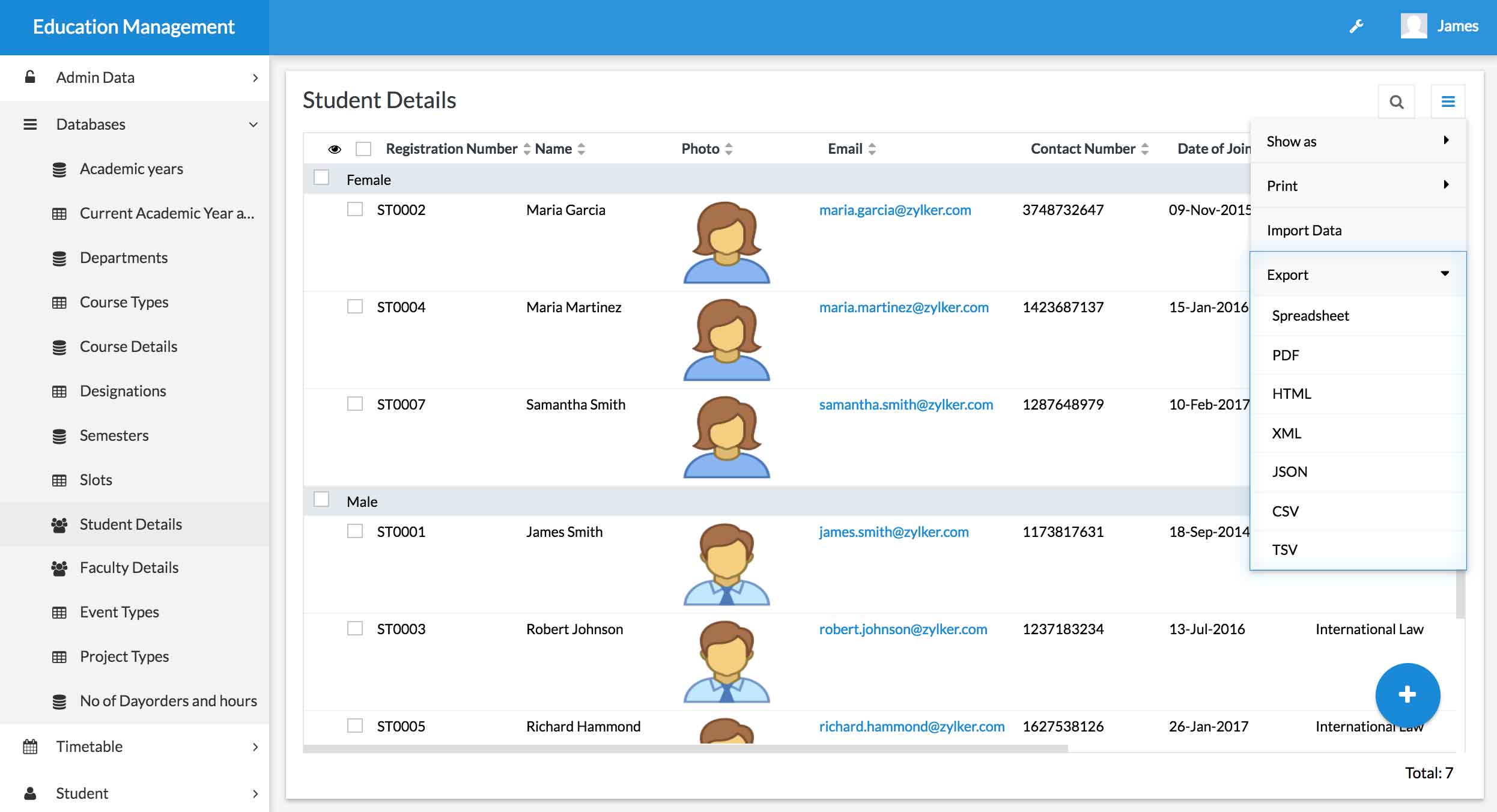Viewport: 1497px width, 812px height.
Task: Collapse the Export menu arrow
Action: point(1445,273)
